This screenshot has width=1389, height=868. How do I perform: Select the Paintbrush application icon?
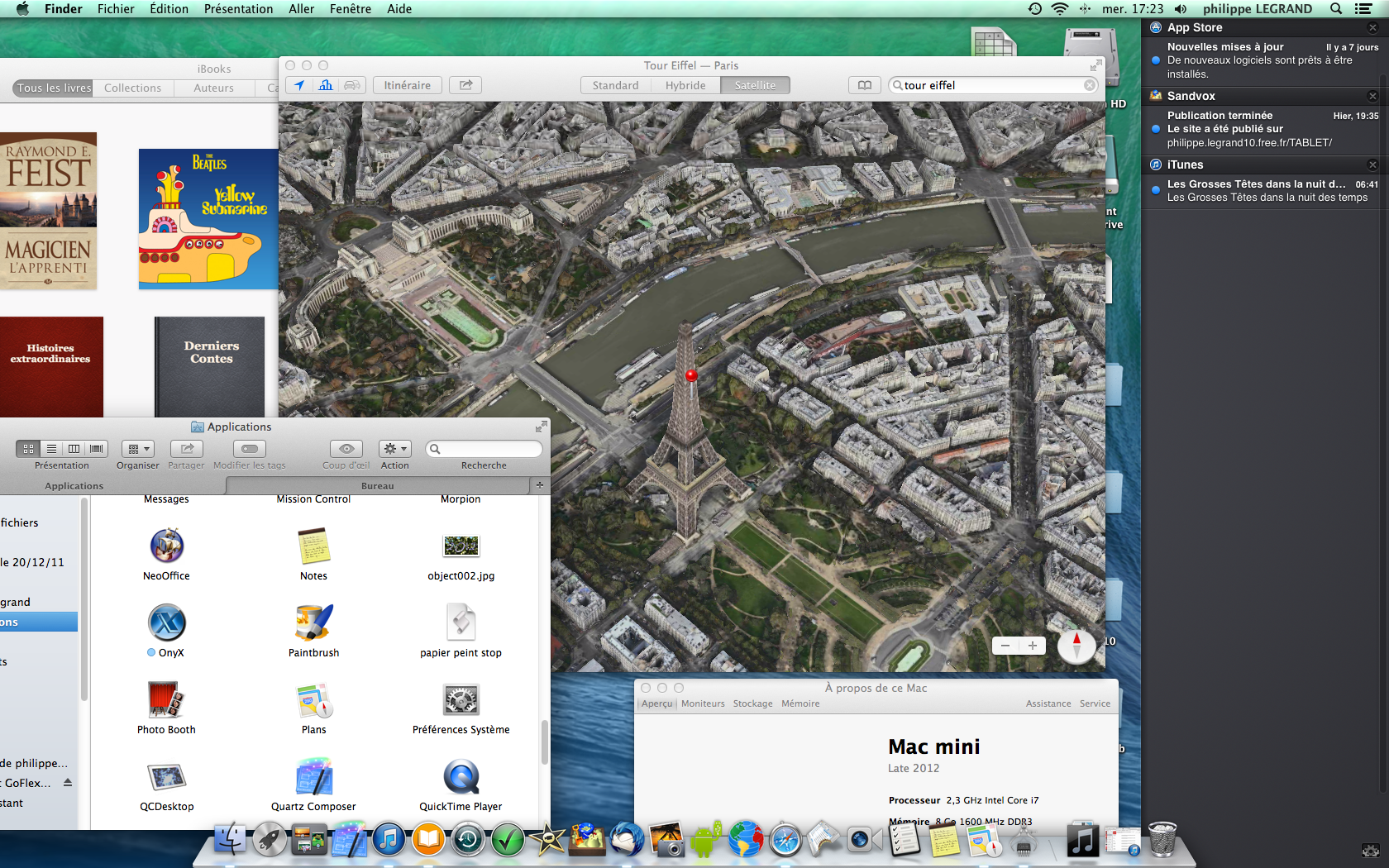pos(313,622)
